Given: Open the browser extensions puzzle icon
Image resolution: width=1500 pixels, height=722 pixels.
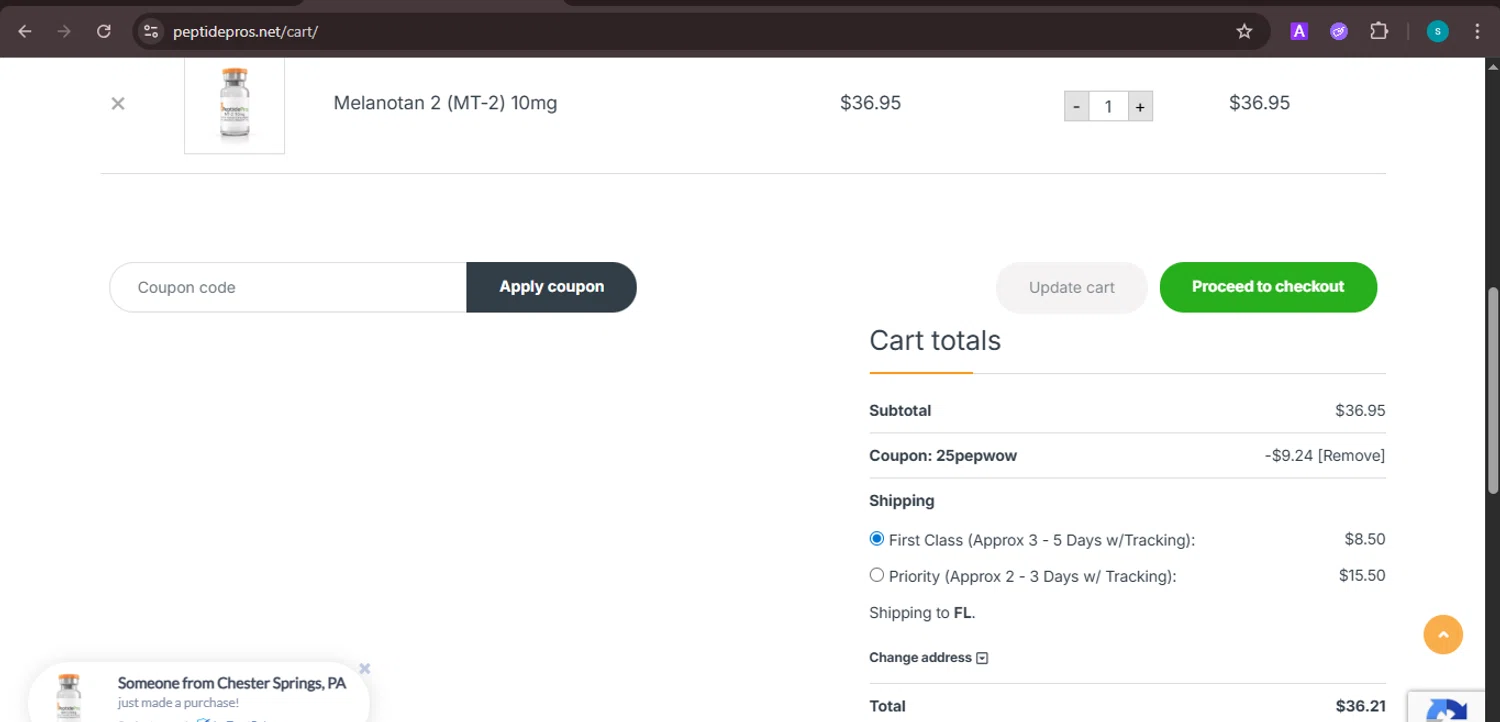Looking at the screenshot, I should [1379, 31].
